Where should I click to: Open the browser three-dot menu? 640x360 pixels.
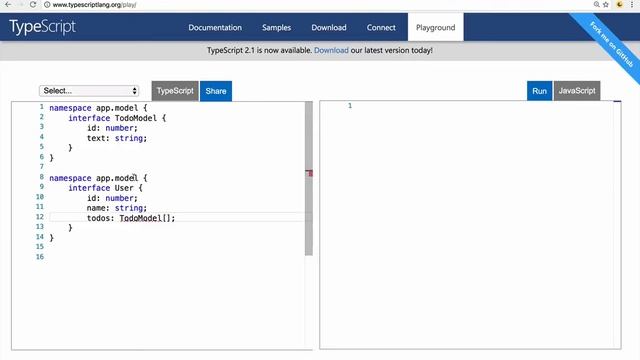(x=632, y=4)
